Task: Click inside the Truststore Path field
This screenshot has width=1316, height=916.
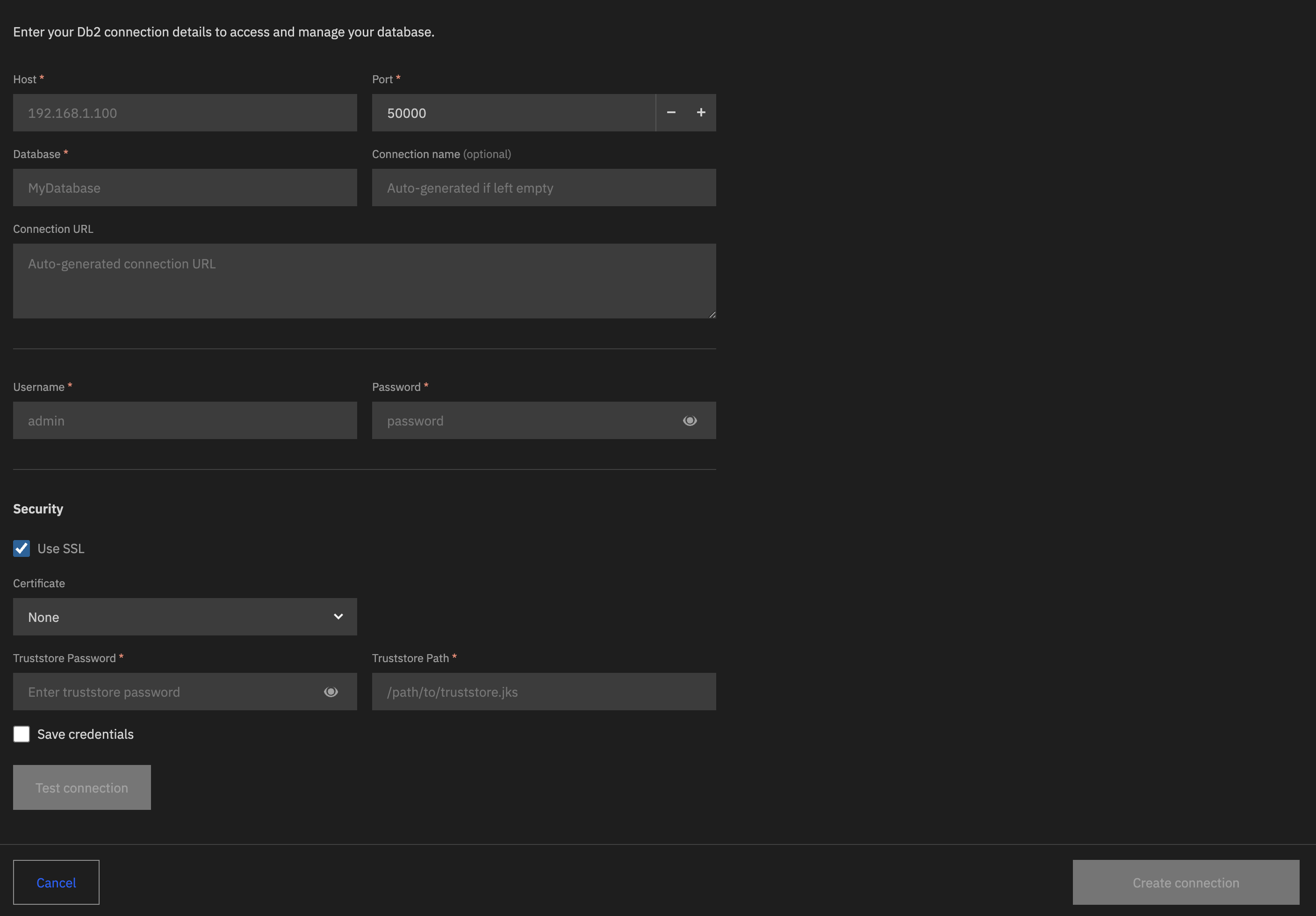Action: (x=543, y=692)
